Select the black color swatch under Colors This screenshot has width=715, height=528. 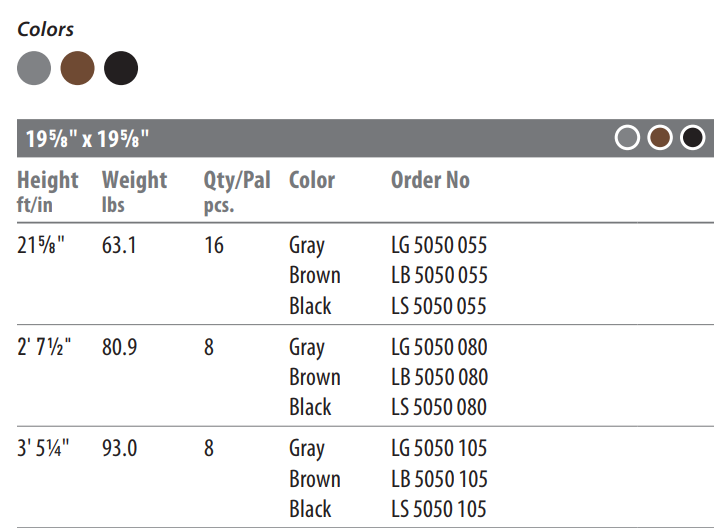[121, 68]
